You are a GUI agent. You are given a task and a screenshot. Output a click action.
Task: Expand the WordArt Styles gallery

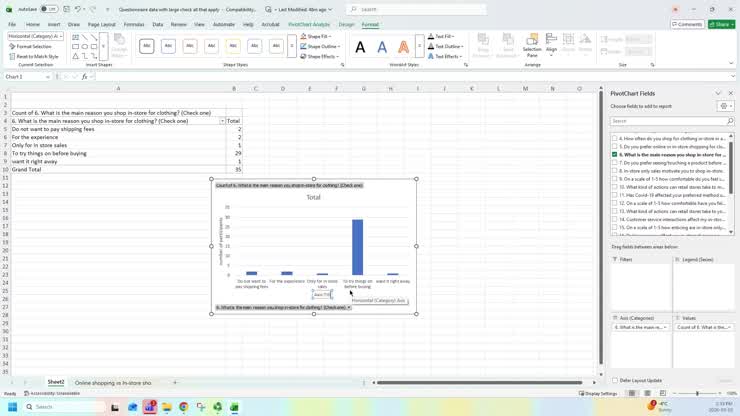point(419,46)
